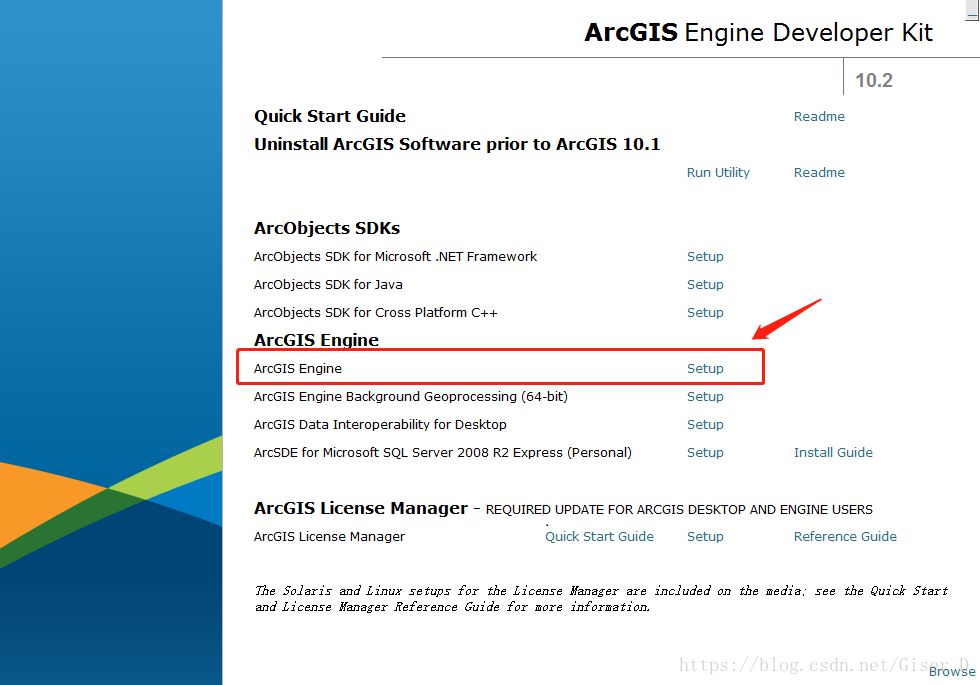Click the 'ArcGIS Engine Developer Kit' title
The width and height of the screenshot is (980, 685).
758,32
